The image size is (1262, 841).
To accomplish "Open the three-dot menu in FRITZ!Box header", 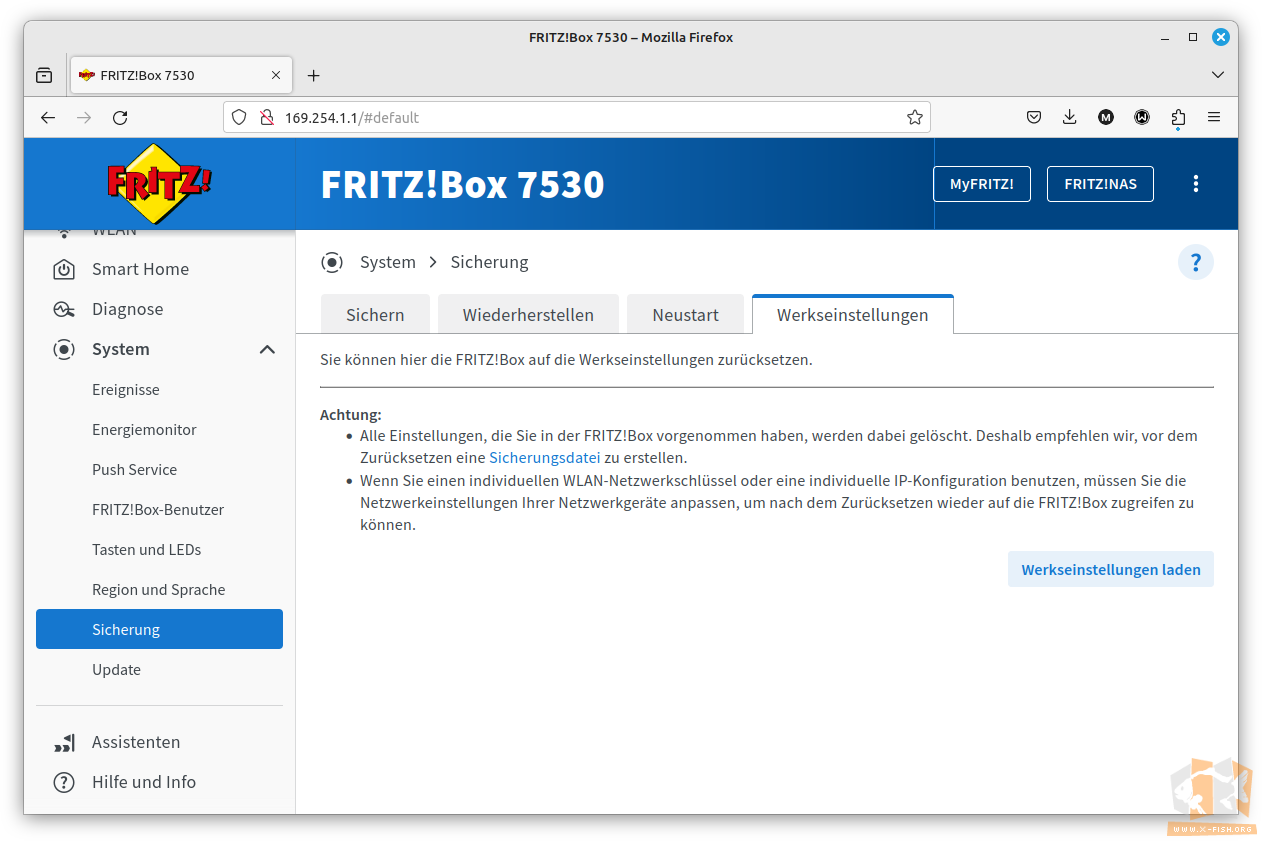I will 1195,184.
